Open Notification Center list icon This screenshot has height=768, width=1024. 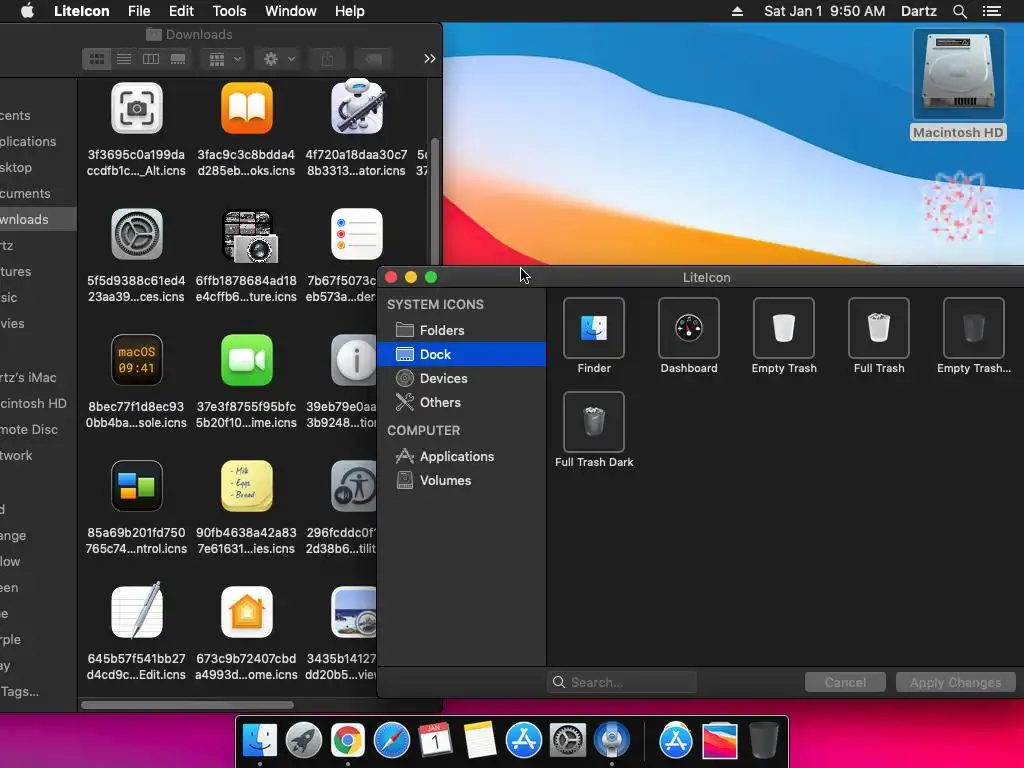tap(991, 11)
